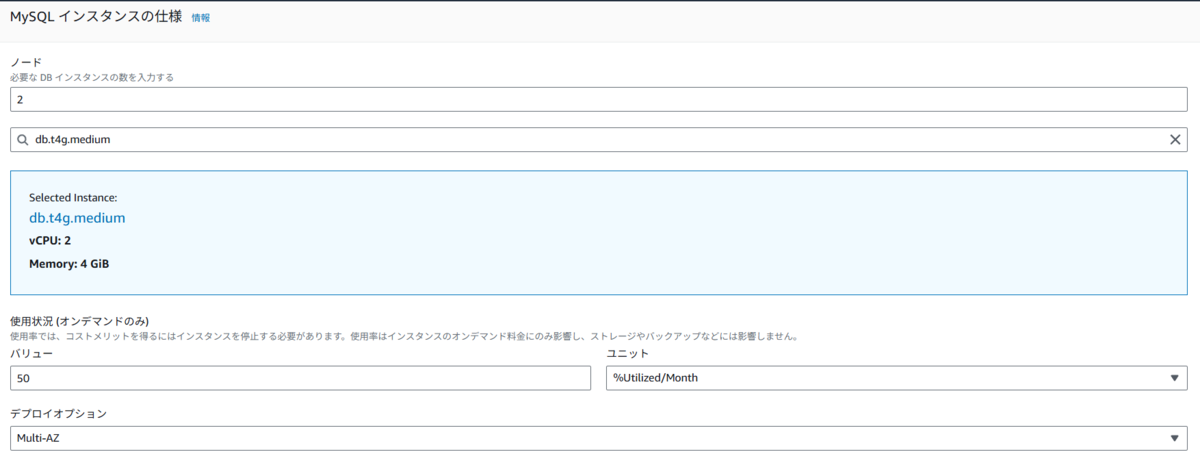Open the 情報 info link
The height and width of the screenshot is (465, 1200).
pos(201,18)
